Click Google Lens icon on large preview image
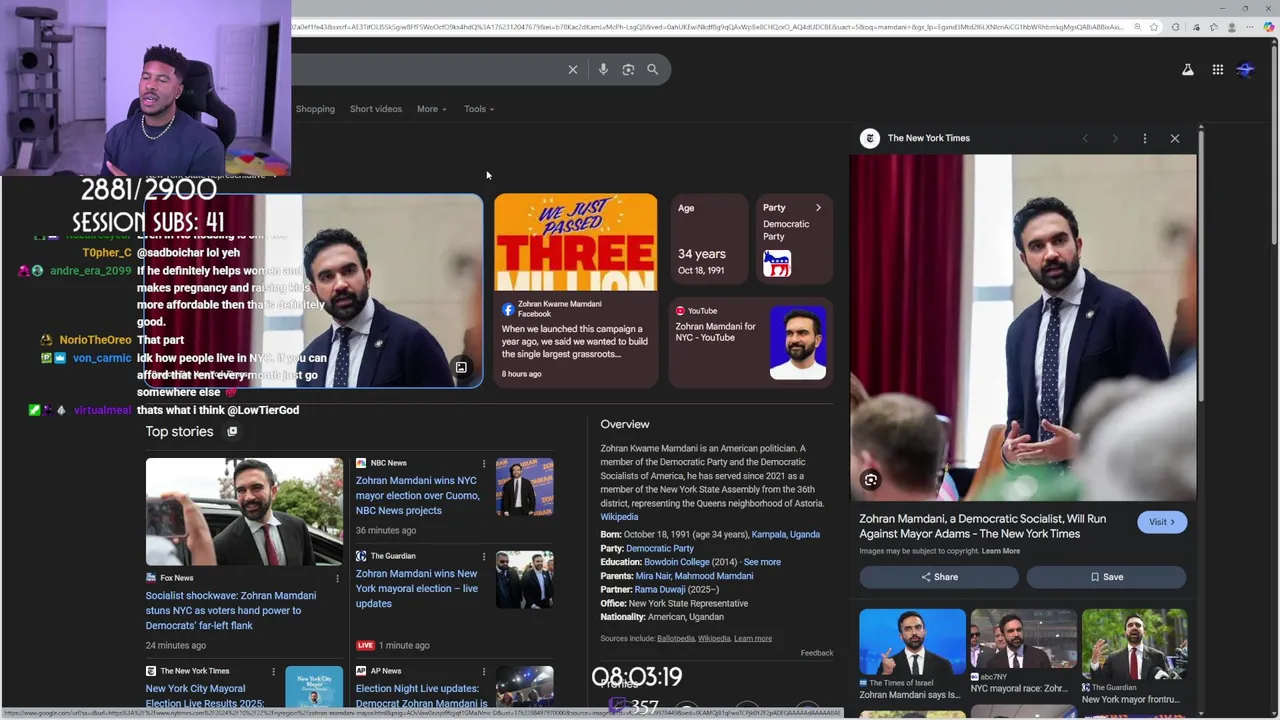 (x=871, y=480)
